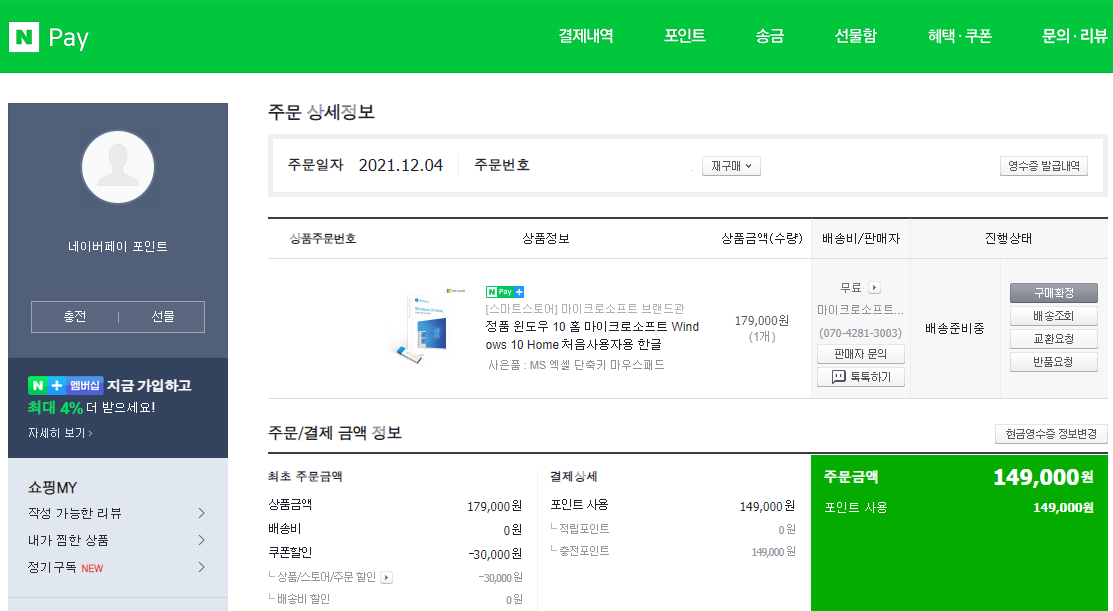Image resolution: width=1113 pixels, height=611 pixels.
Task: Click arrow icon beside 상품/스토어/주문 할인
Action: [386, 578]
